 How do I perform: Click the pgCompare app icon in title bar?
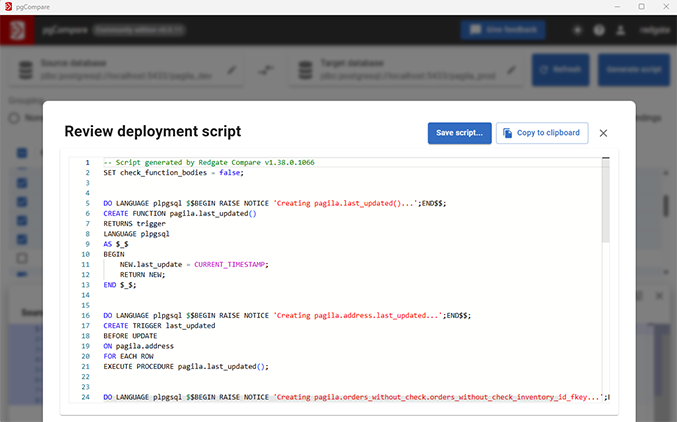[x=8, y=6]
